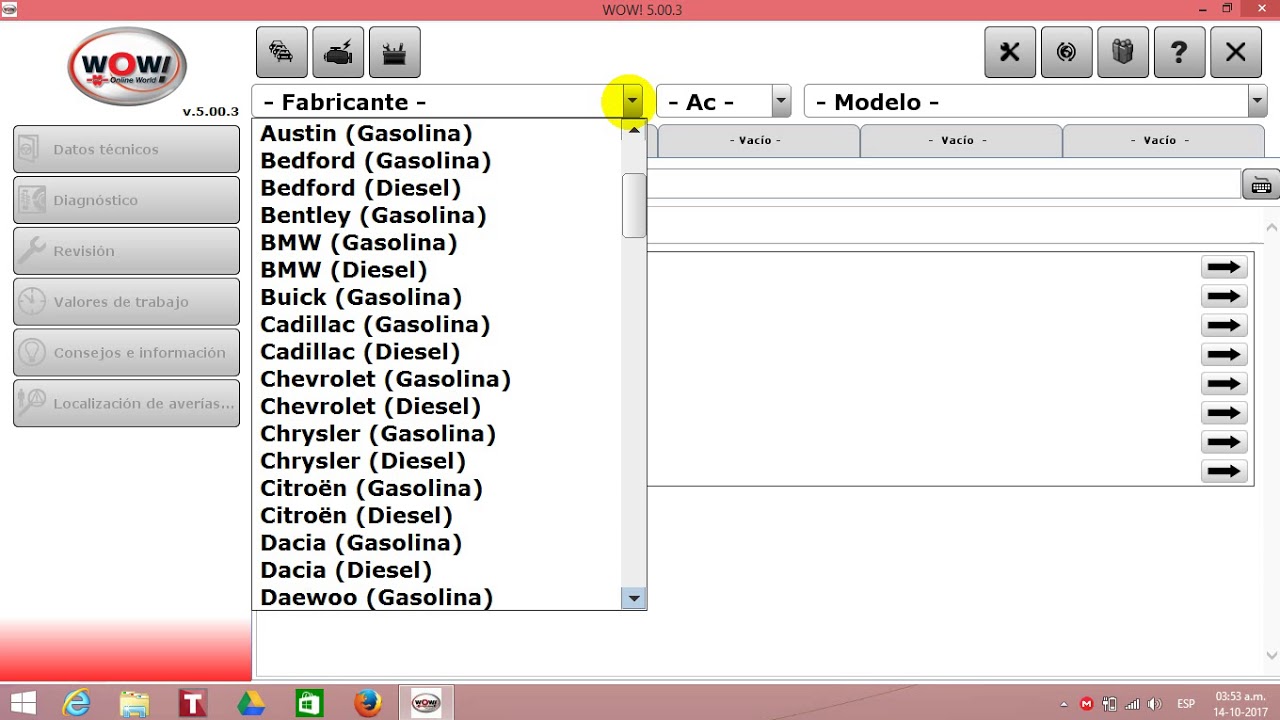1280x720 pixels.
Task: Click the gift box icon button
Action: (1123, 52)
